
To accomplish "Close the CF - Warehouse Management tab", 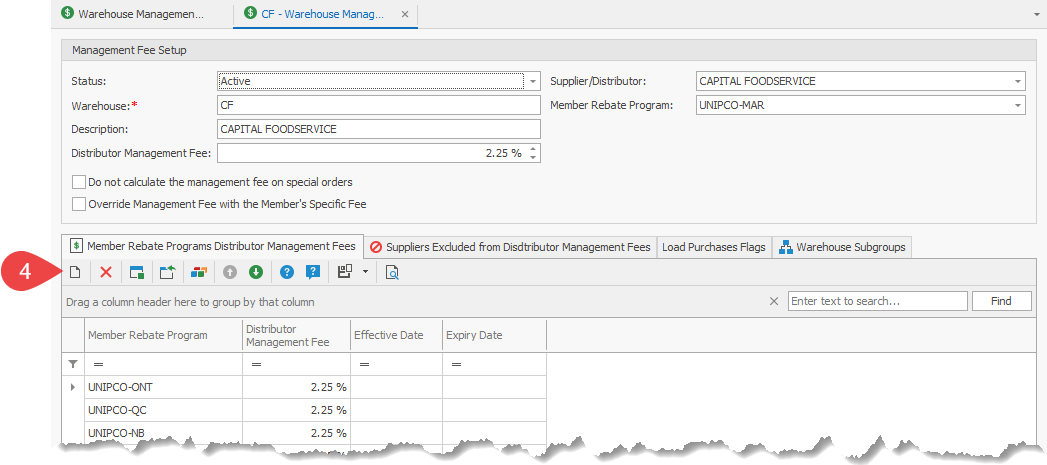I will click(x=404, y=15).
